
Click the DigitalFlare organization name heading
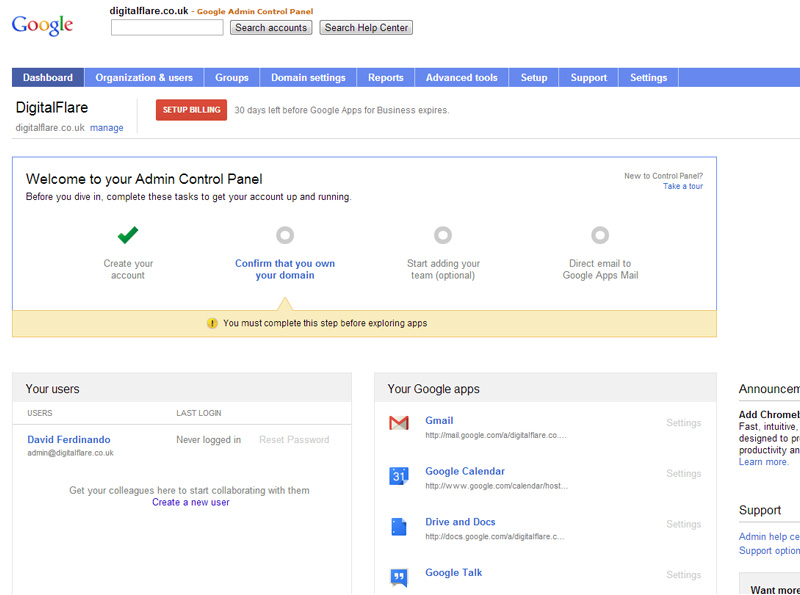click(52, 107)
